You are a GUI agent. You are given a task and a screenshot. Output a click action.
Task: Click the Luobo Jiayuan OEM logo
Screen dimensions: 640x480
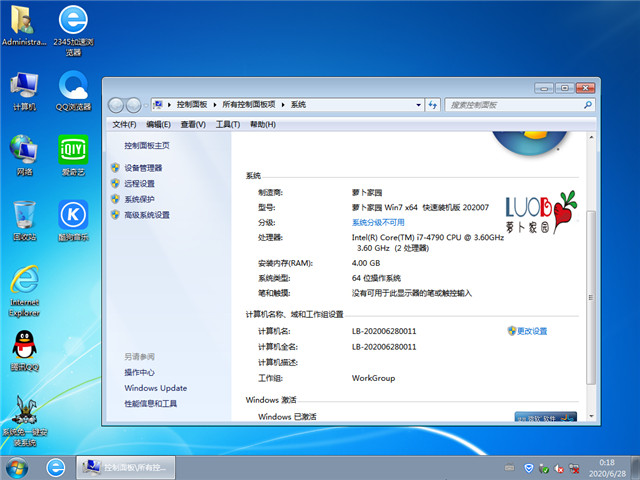541,212
